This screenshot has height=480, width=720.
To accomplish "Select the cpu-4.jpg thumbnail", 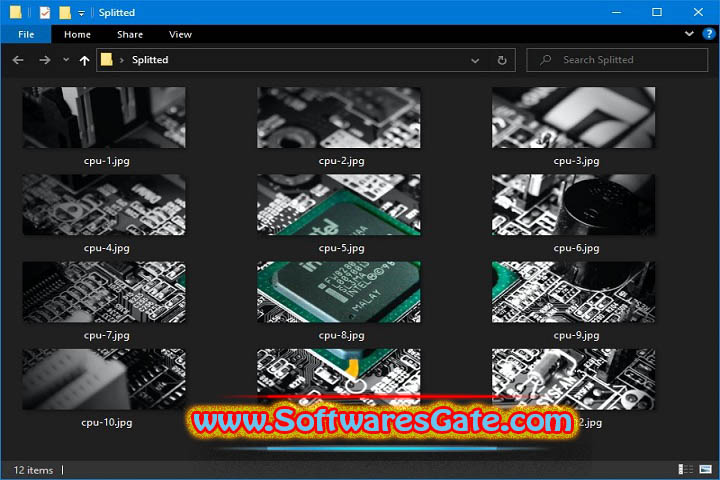I will pos(104,205).
